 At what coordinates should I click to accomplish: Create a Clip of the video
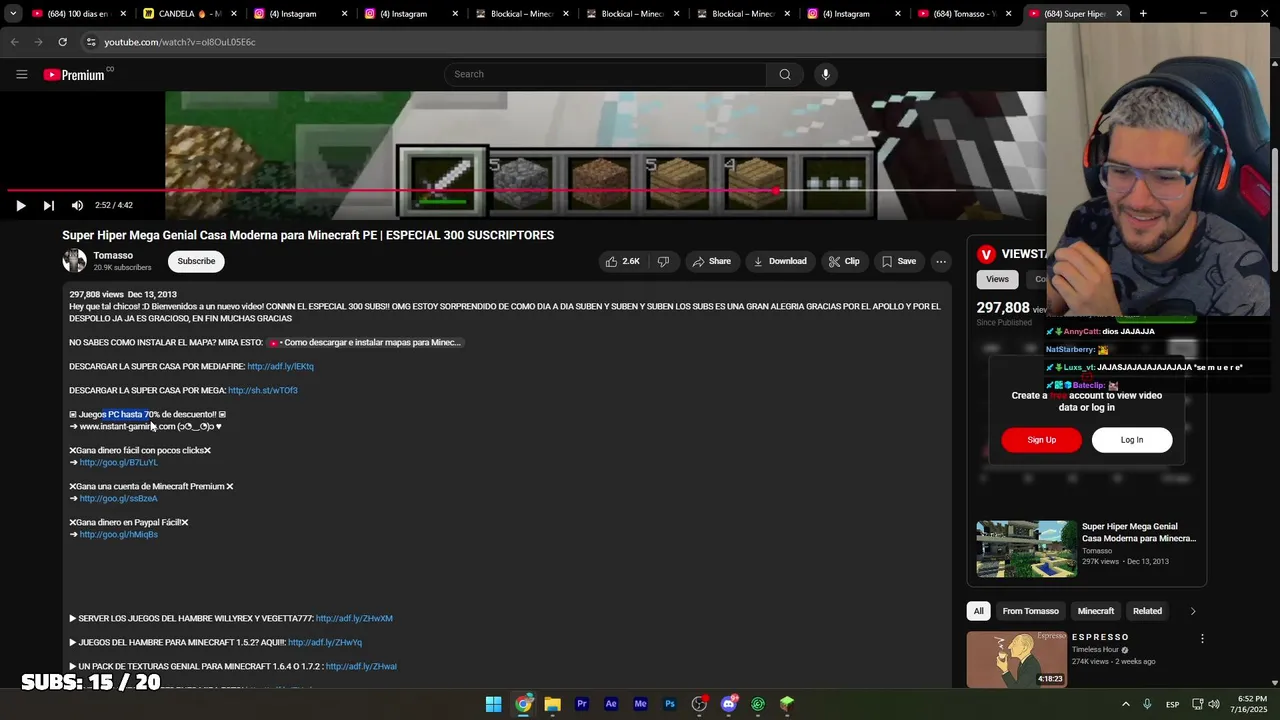pos(844,261)
